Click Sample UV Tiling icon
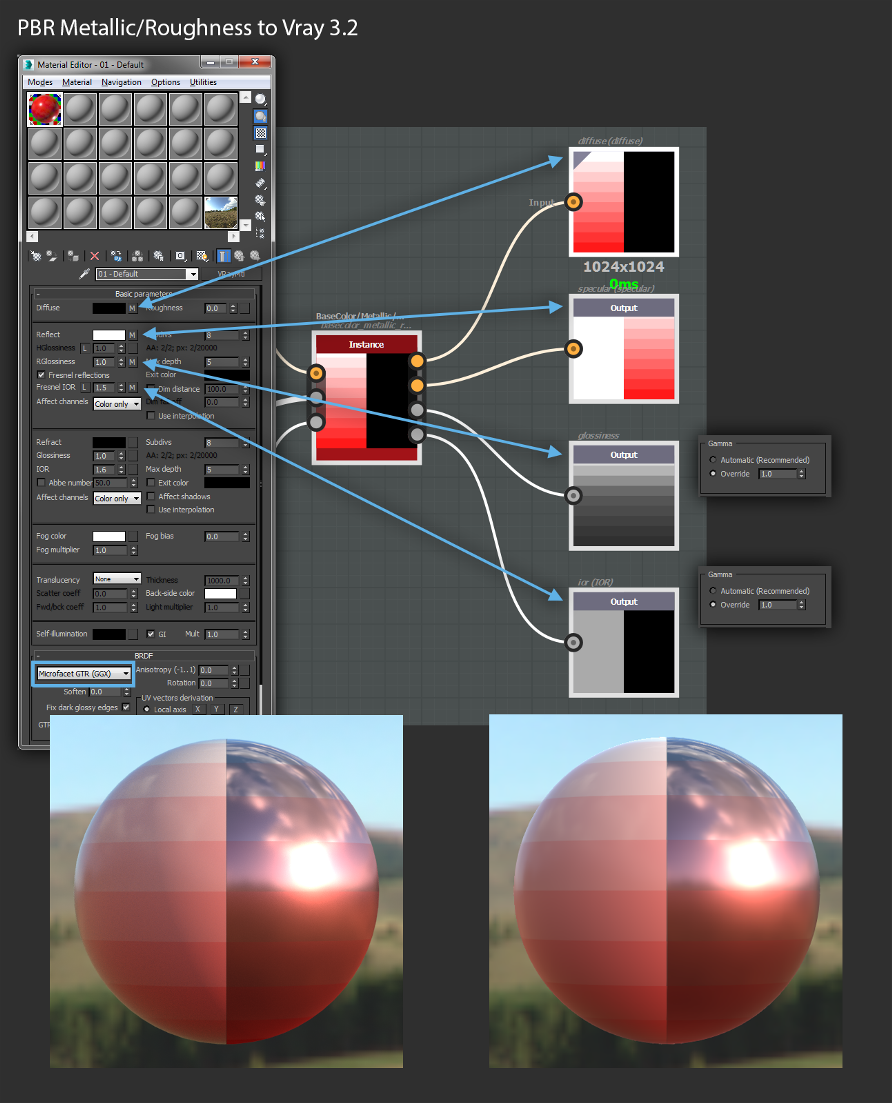 [260, 149]
